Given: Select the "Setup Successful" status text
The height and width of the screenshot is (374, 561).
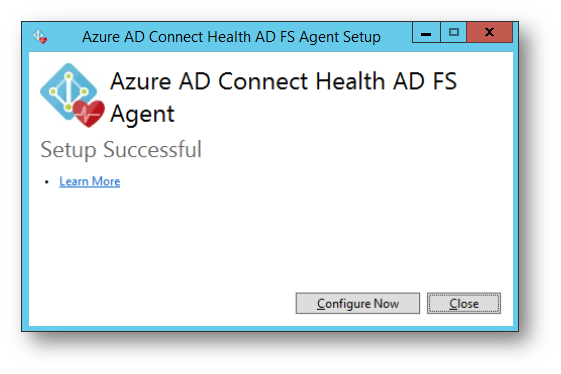Looking at the screenshot, I should [x=121, y=150].
